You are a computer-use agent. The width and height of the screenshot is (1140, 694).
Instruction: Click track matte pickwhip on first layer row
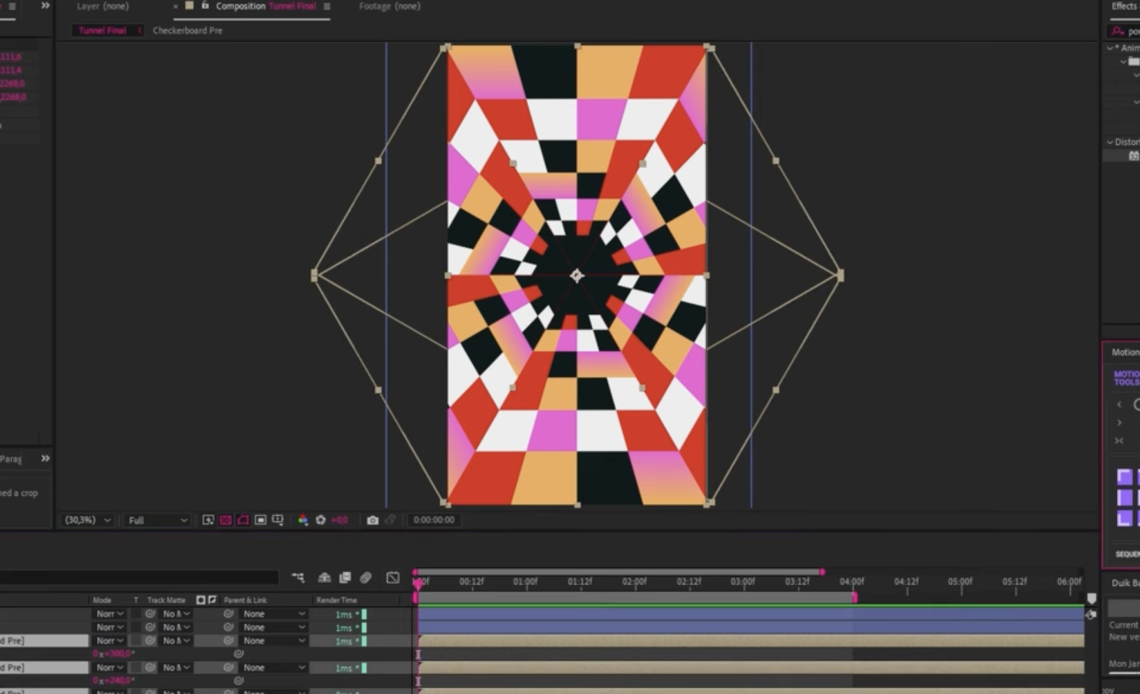(150, 614)
